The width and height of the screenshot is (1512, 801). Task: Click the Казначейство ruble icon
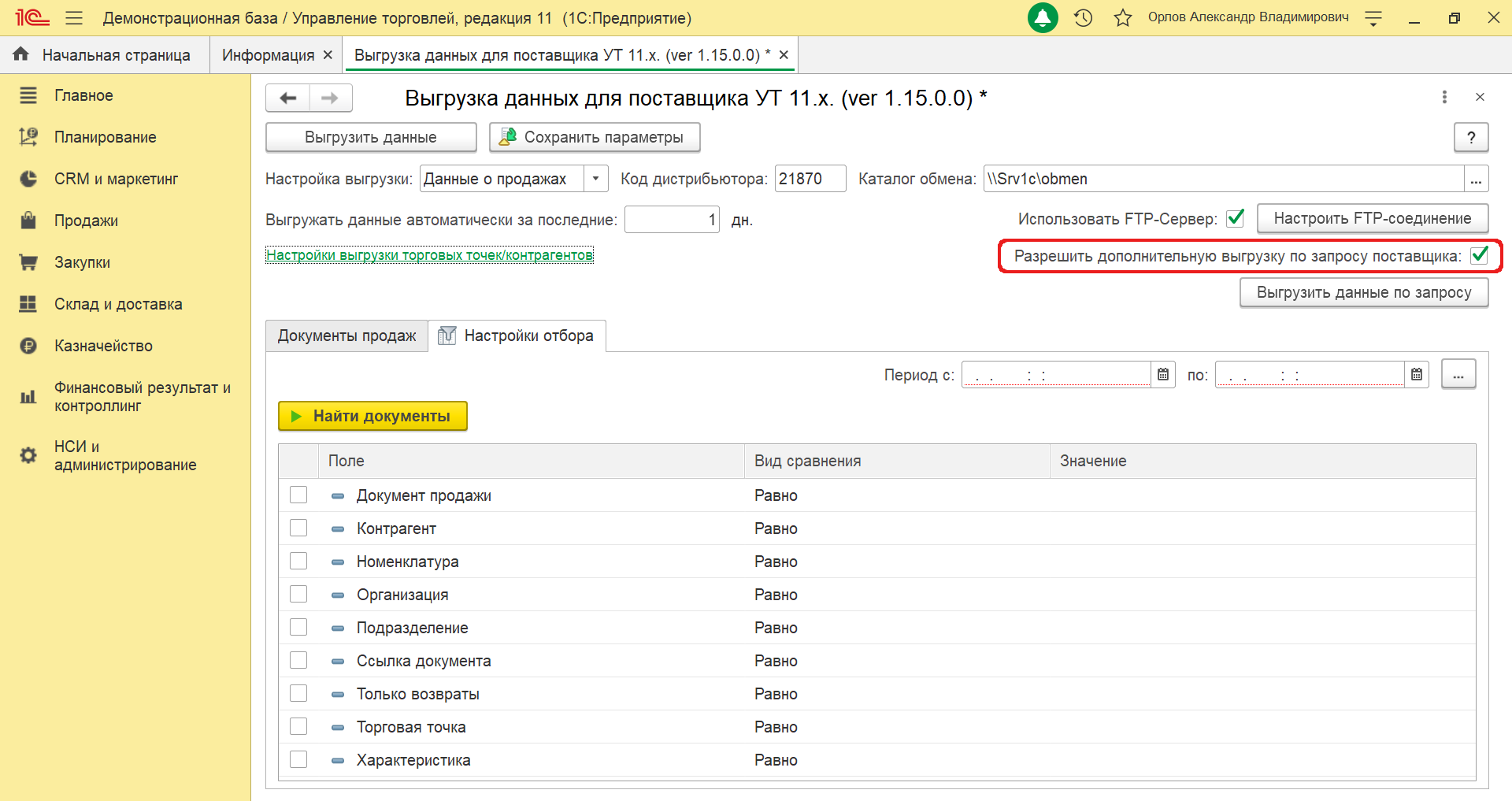click(28, 346)
